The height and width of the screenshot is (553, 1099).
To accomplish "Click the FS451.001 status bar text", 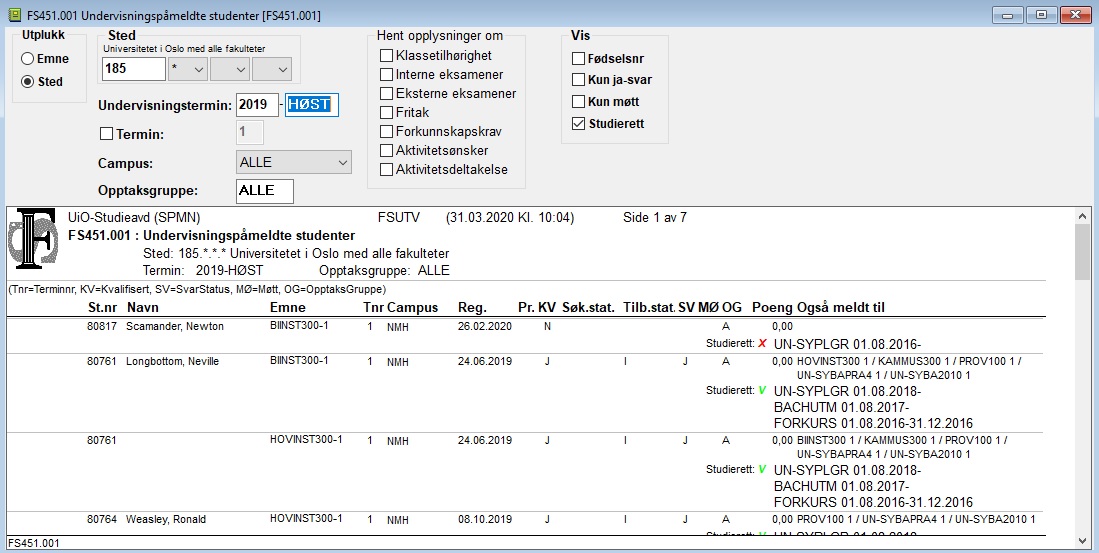I will click(34, 543).
